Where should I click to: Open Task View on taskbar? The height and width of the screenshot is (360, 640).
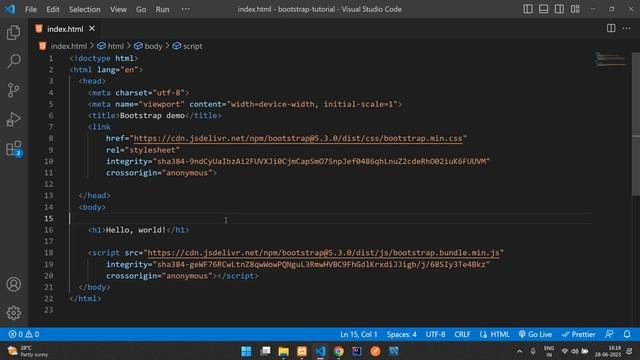pyautogui.click(x=265, y=351)
